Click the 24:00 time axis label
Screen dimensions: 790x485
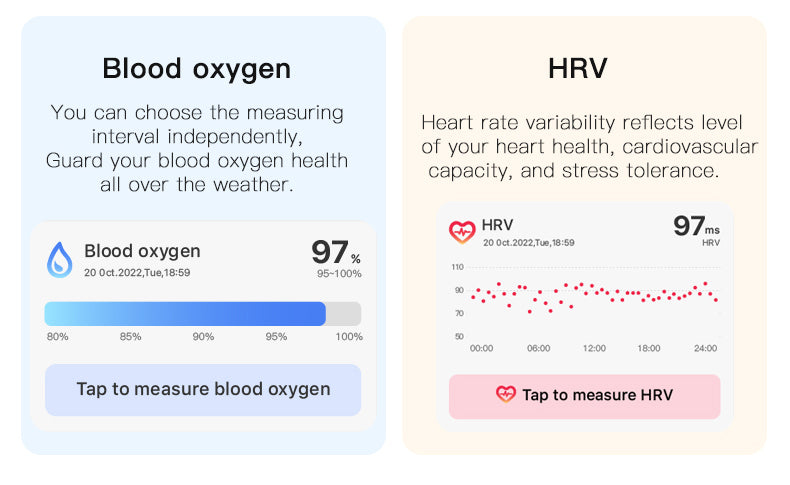[705, 348]
